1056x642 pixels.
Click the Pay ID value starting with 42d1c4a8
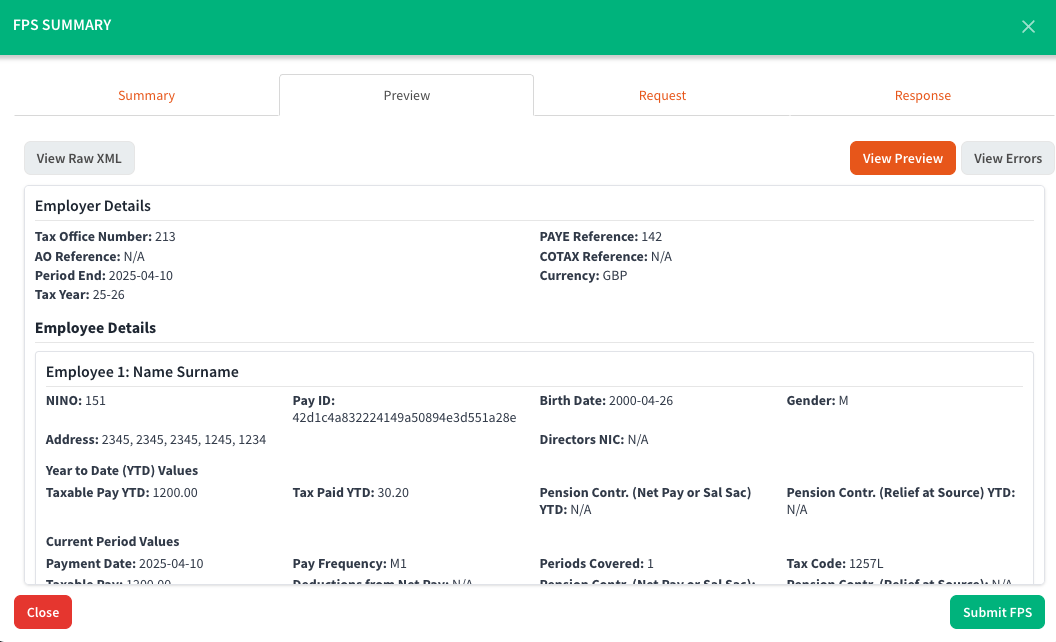tap(406, 417)
